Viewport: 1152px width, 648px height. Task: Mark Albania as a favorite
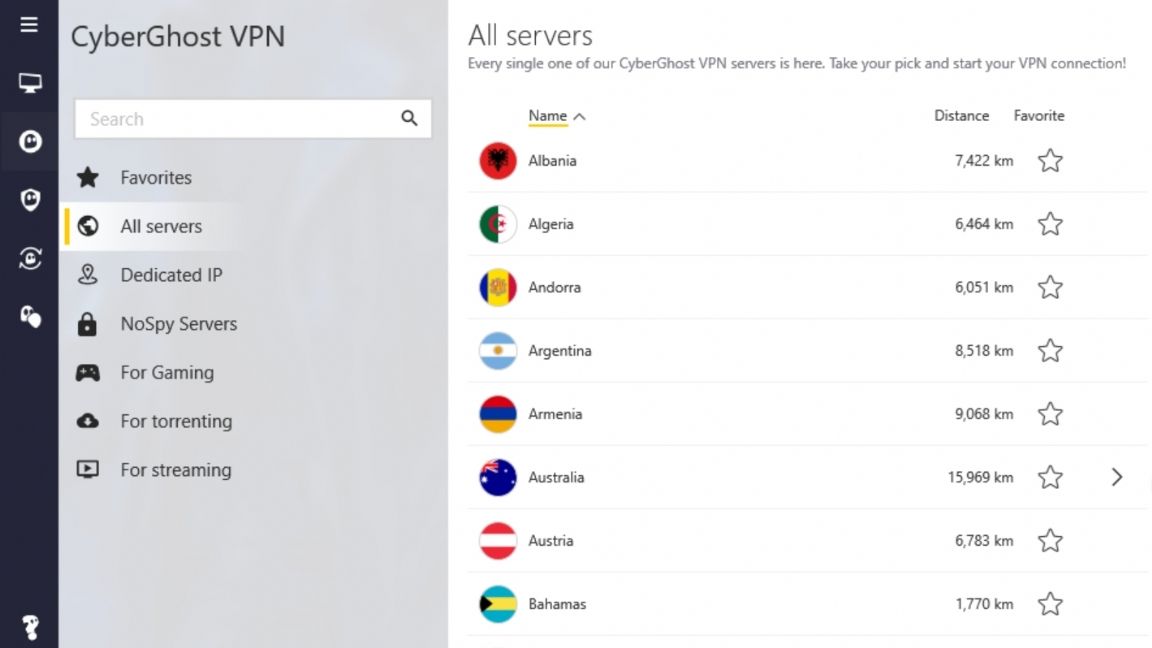[1050, 161]
